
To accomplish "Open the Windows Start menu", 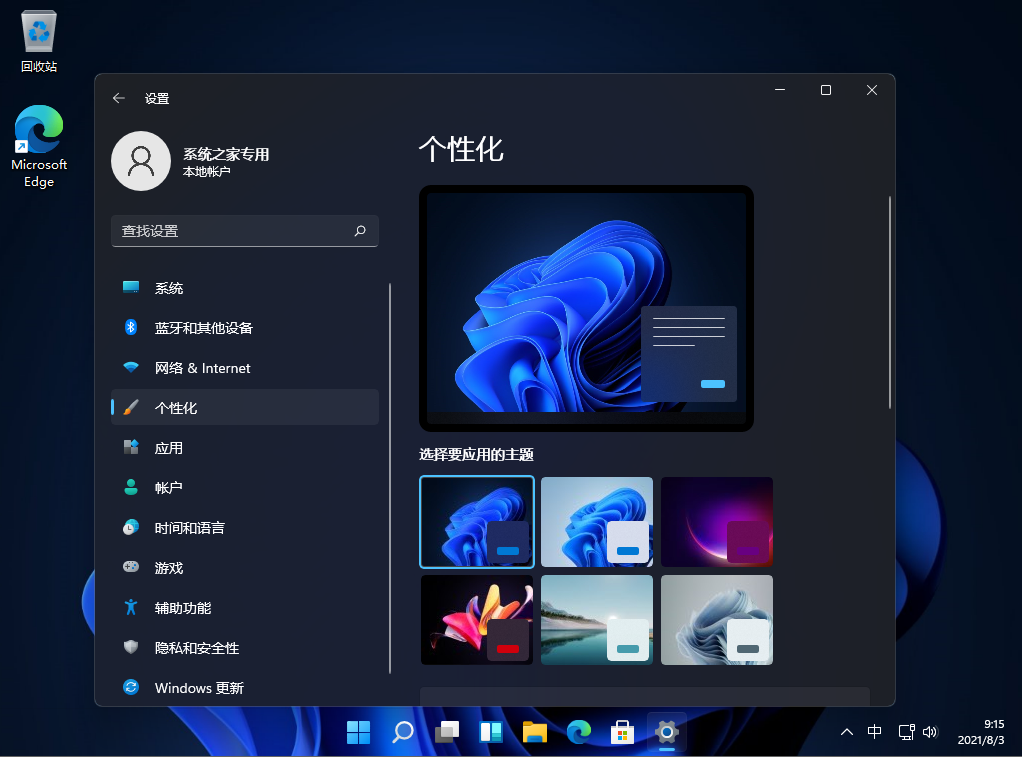I will point(358,733).
